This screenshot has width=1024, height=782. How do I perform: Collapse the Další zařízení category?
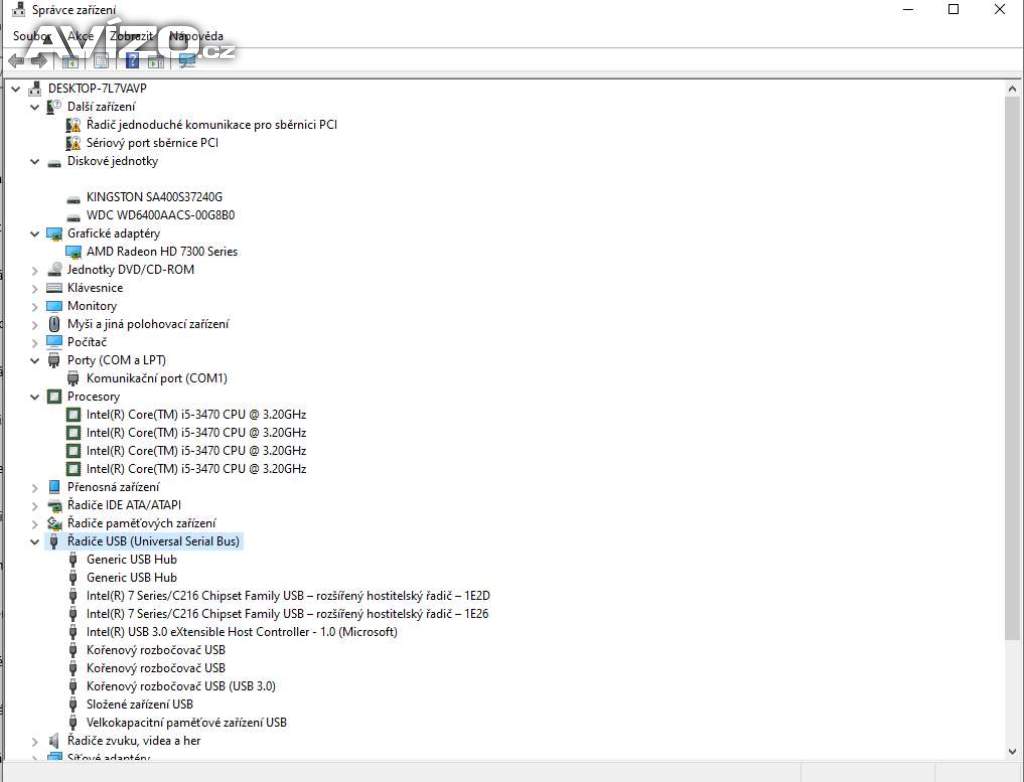(x=35, y=106)
